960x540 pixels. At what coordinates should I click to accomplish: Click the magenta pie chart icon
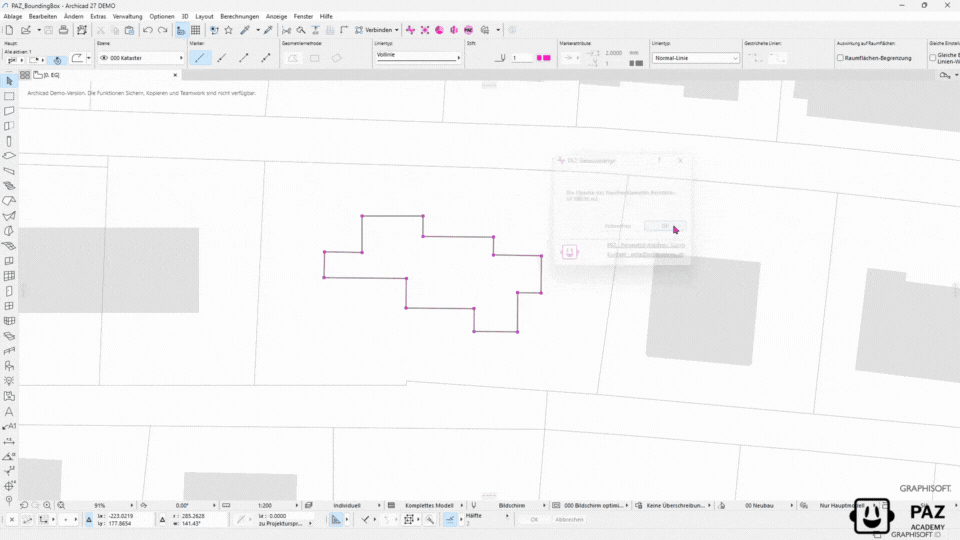coord(439,30)
